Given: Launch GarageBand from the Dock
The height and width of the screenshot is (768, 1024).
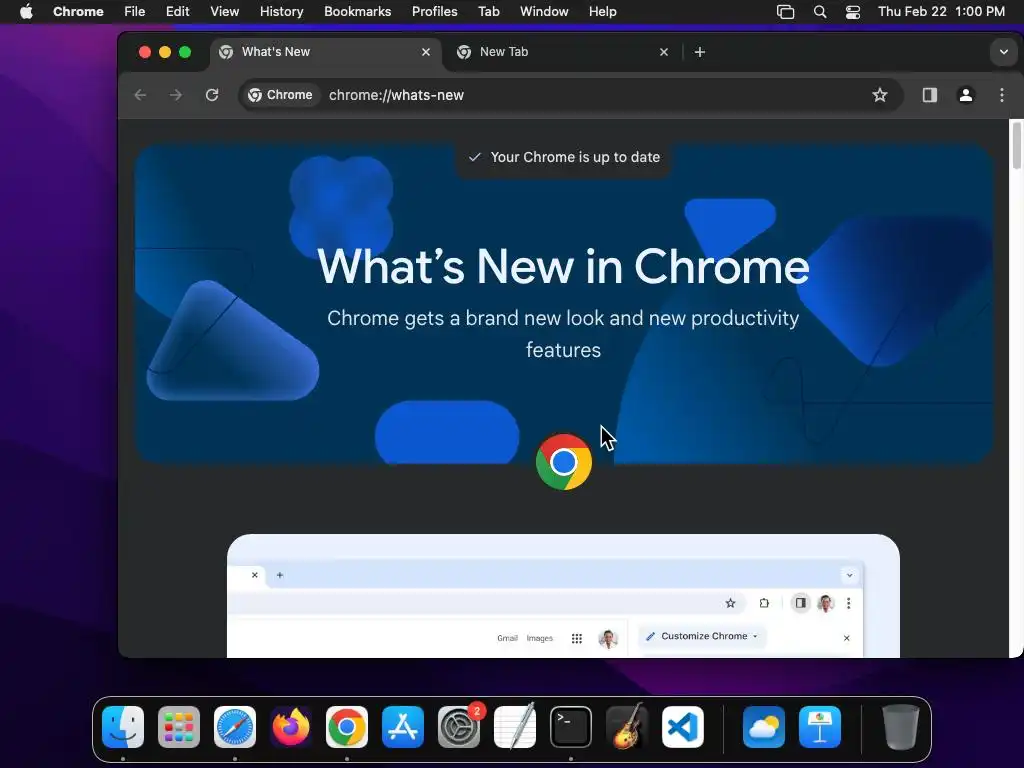Looking at the screenshot, I should pos(627,727).
